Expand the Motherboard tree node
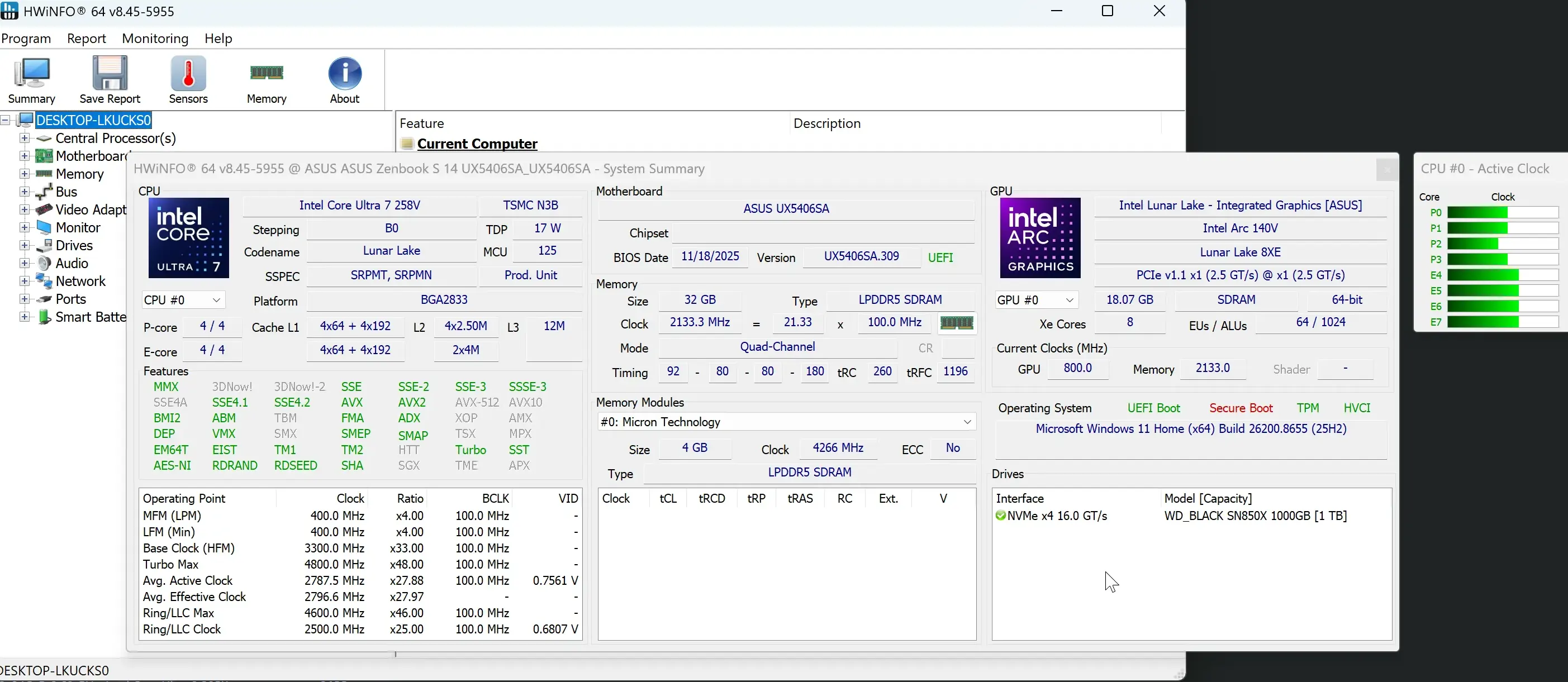Screen dimensions: 1568x682 coord(25,156)
